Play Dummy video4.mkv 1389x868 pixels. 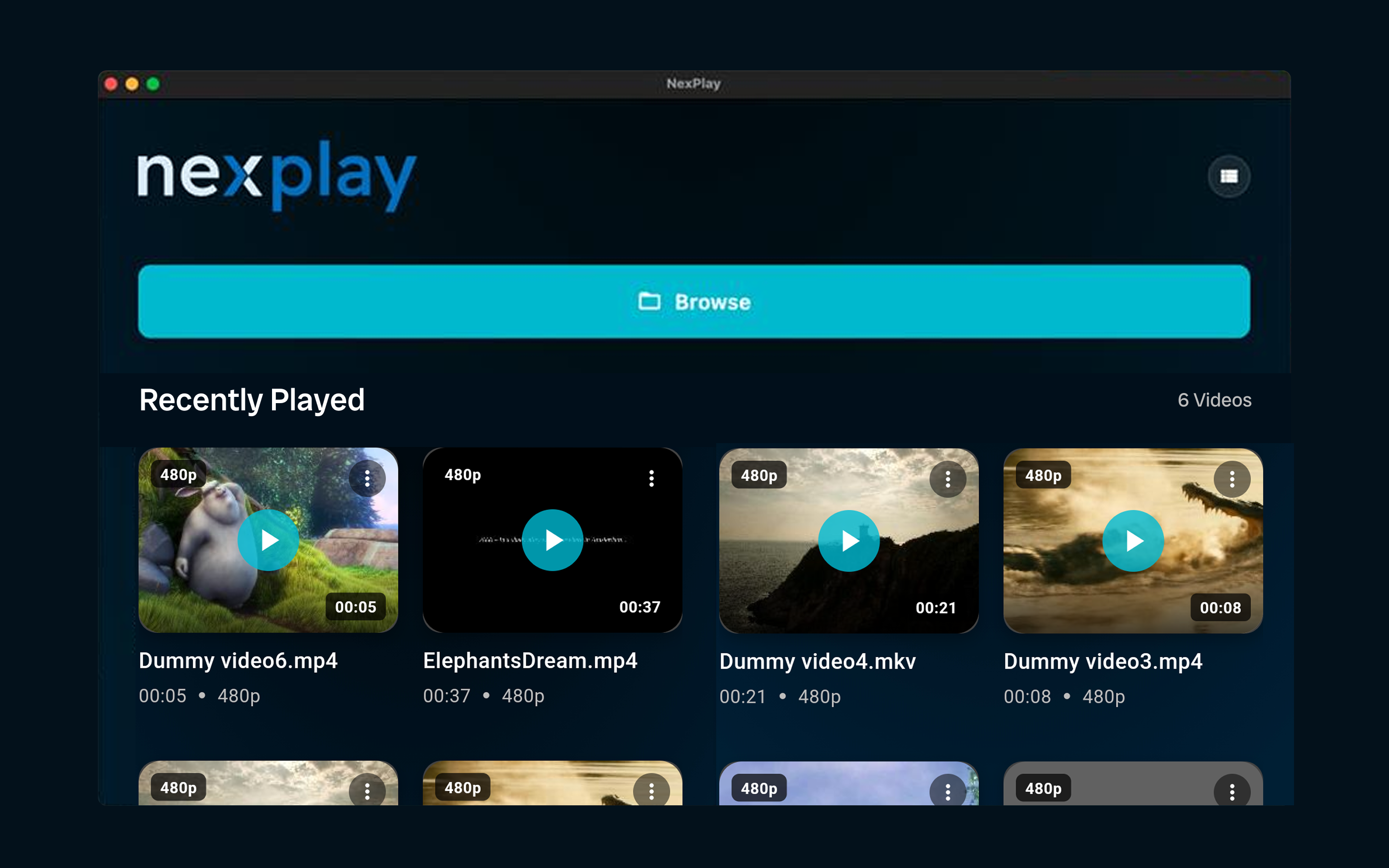coord(848,541)
